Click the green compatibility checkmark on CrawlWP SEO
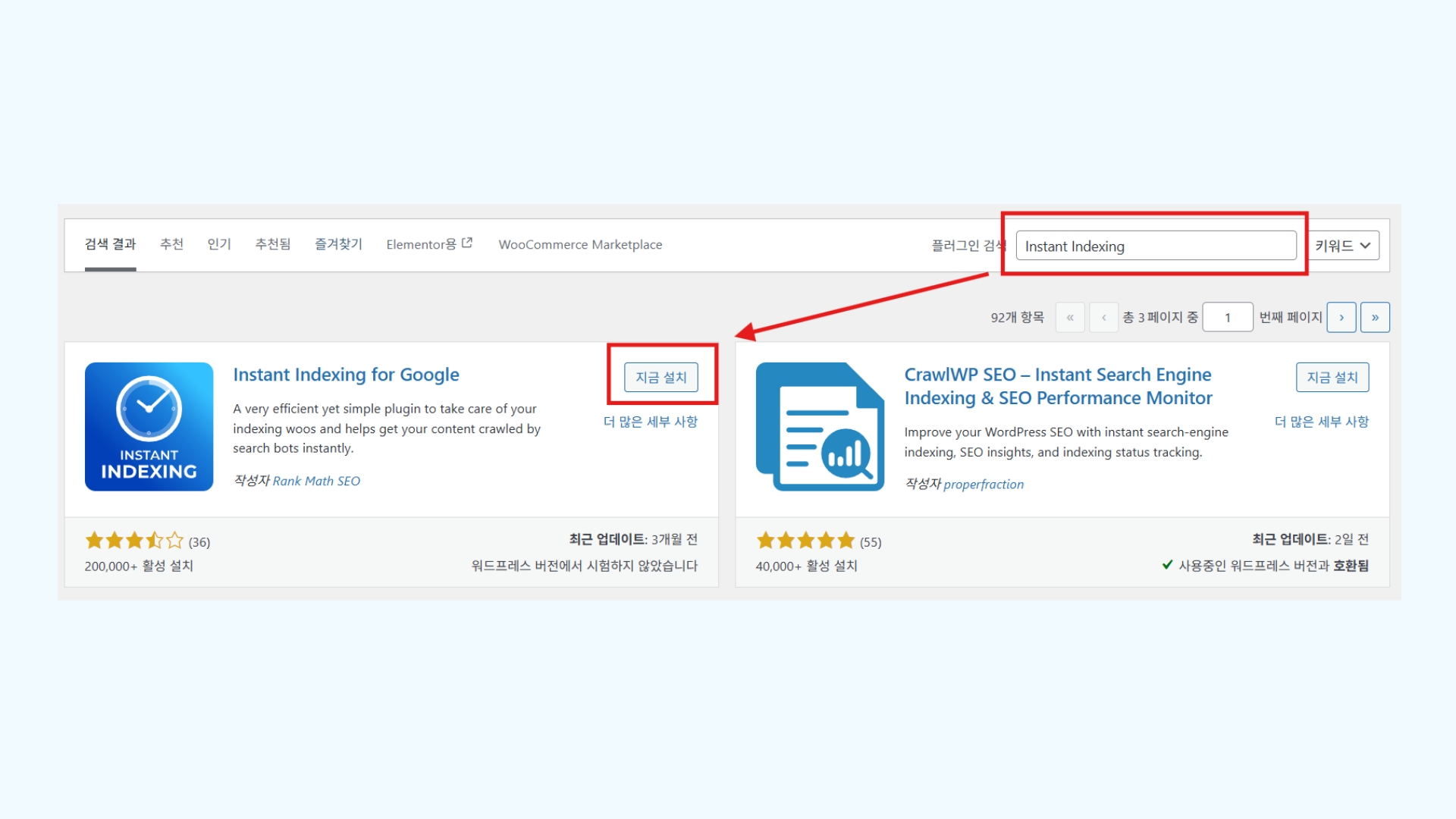The width and height of the screenshot is (1456, 819). (x=1168, y=566)
